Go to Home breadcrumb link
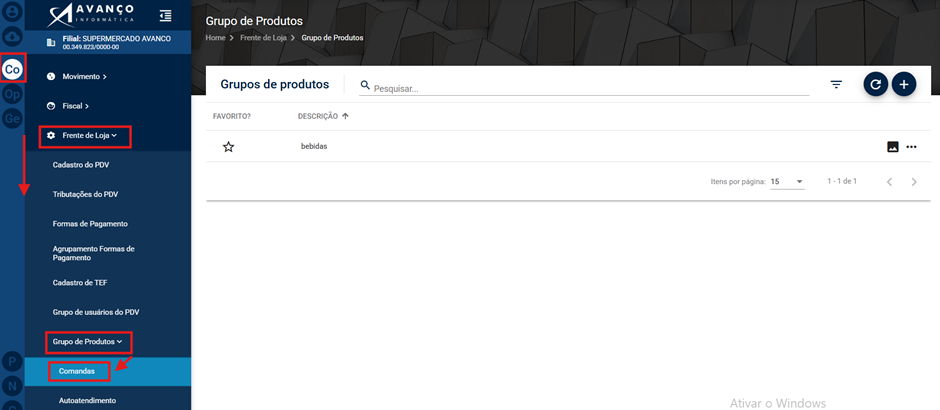940x410 pixels. click(x=215, y=38)
